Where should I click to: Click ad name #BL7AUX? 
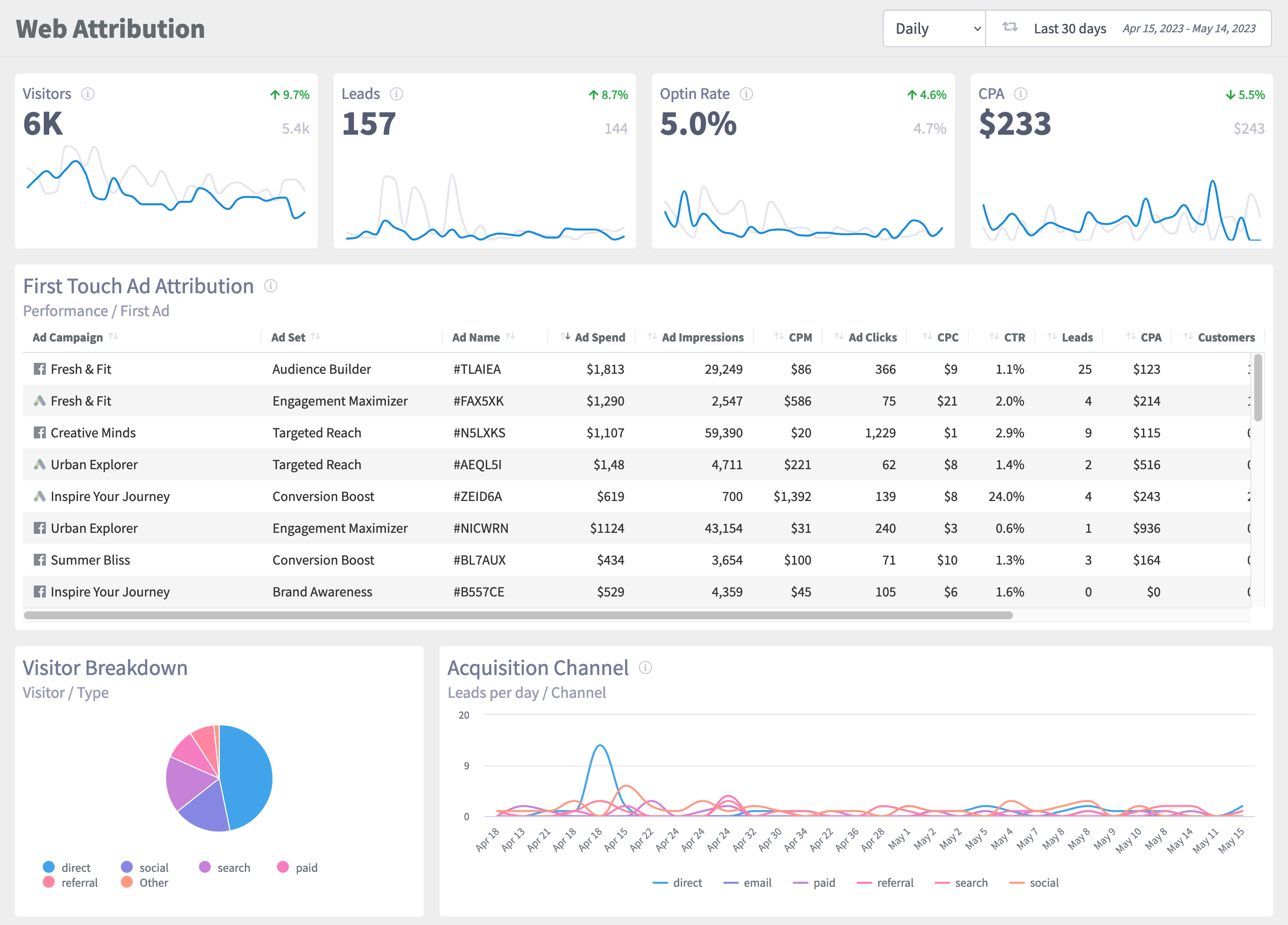[x=479, y=560]
